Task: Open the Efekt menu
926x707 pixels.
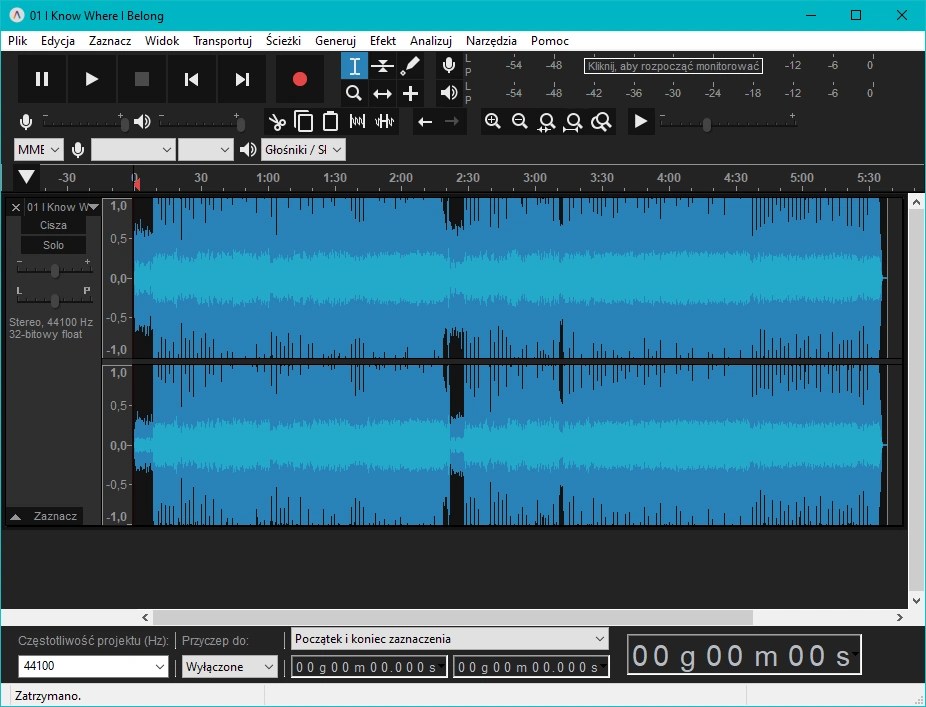Action: [x=383, y=41]
